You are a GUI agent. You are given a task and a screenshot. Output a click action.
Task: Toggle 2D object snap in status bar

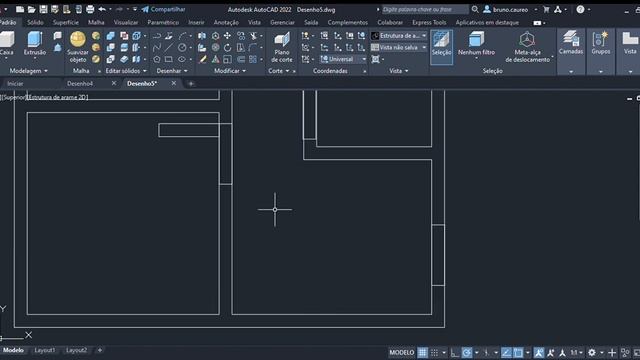click(x=518, y=353)
